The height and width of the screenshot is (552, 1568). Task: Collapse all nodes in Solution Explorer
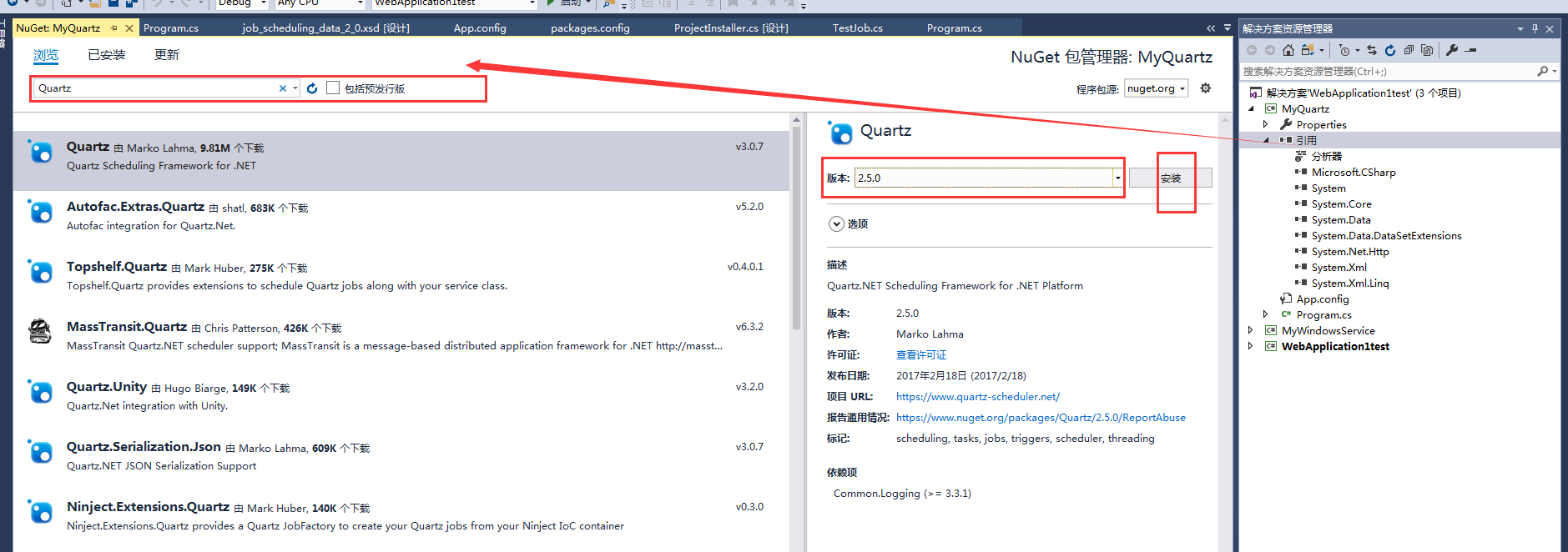(1409, 50)
